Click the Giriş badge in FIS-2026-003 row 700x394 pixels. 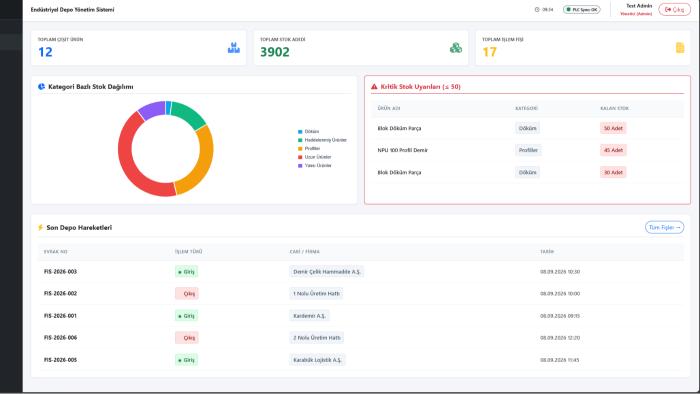coord(186,272)
